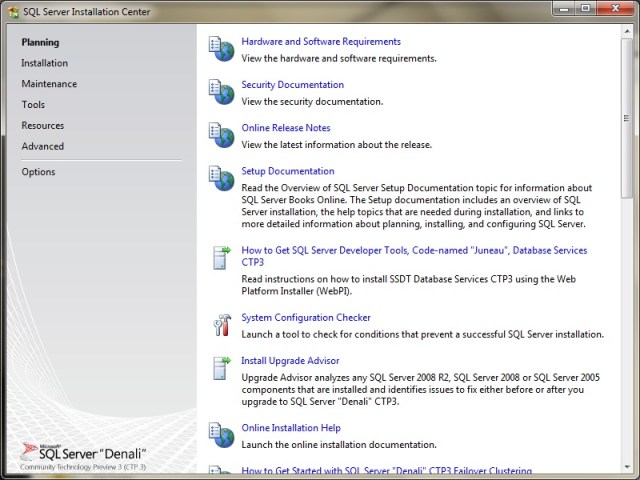The width and height of the screenshot is (640, 480).
Task: Select Tools from the left navigation
Action: [33, 105]
